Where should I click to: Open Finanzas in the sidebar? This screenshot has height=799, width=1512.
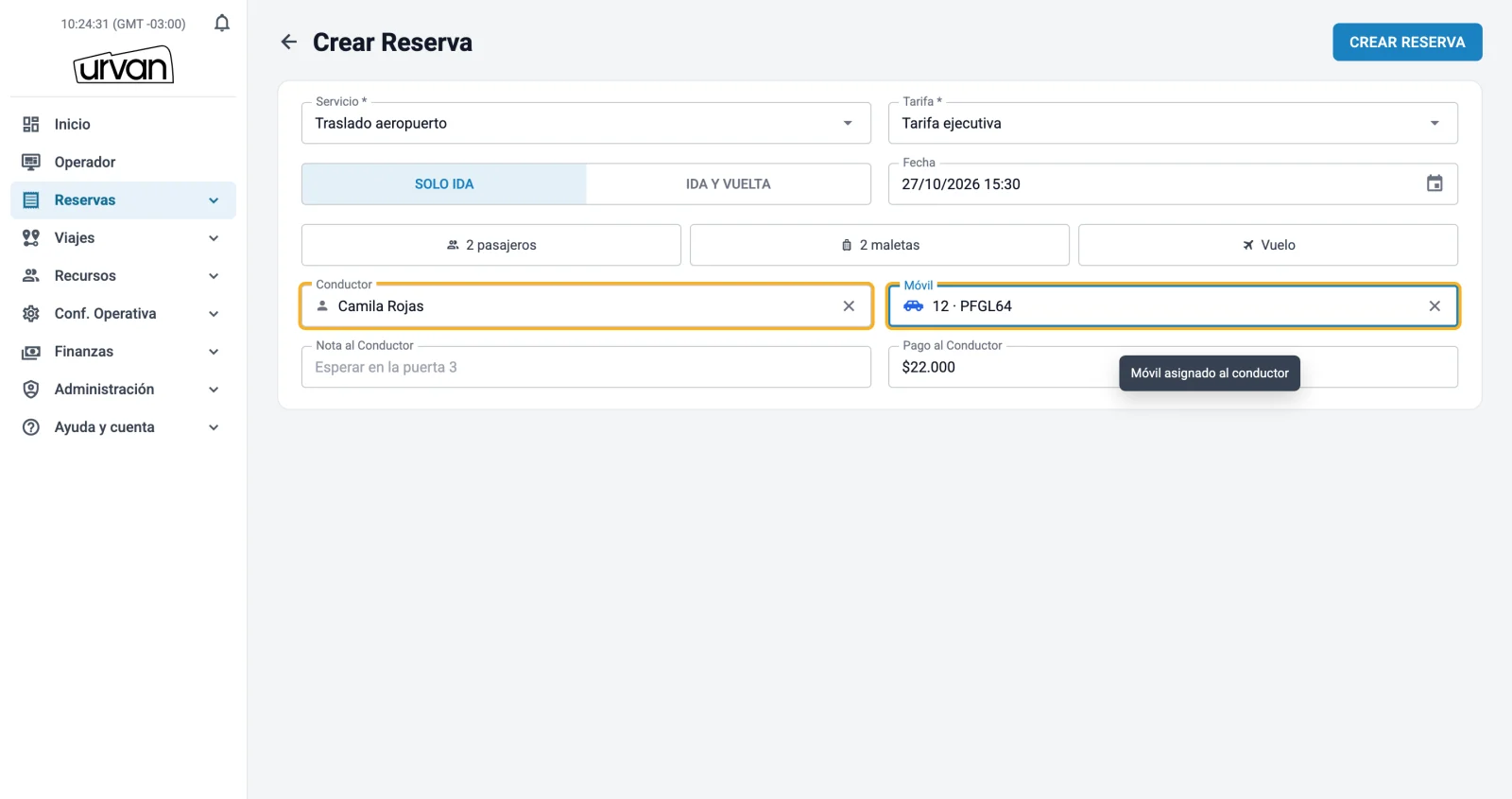coord(123,351)
